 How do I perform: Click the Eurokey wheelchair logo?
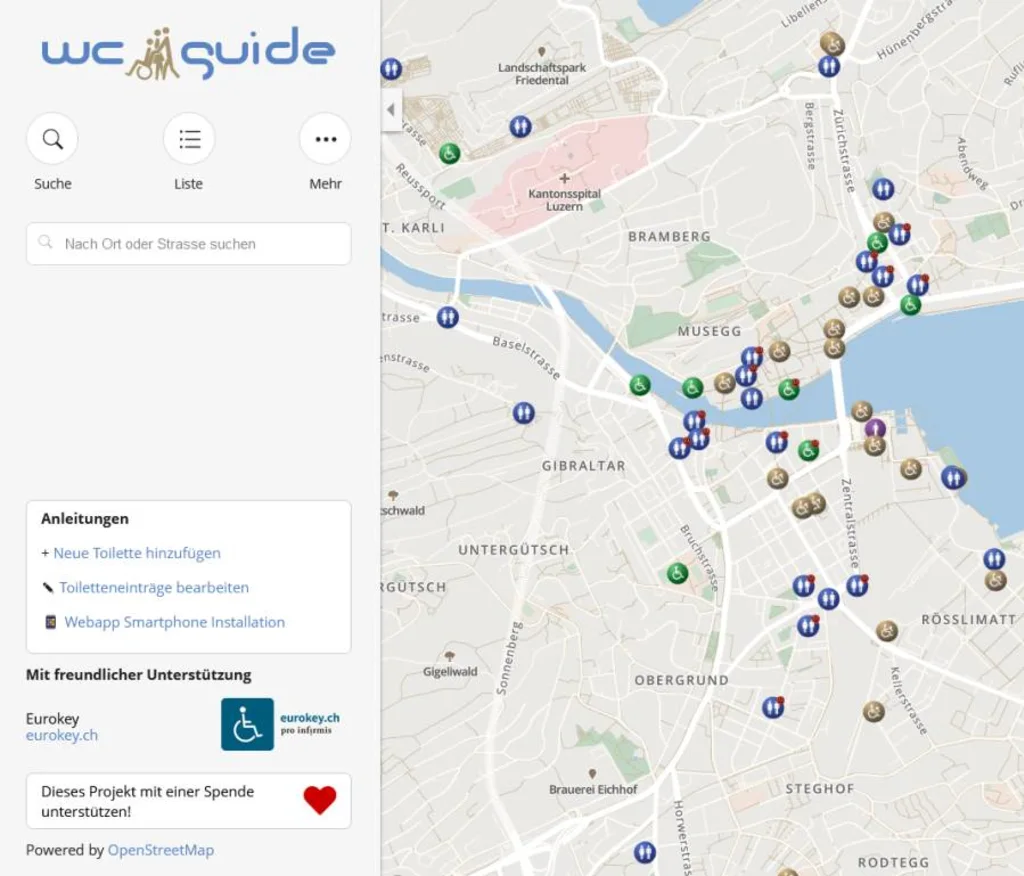pos(246,723)
